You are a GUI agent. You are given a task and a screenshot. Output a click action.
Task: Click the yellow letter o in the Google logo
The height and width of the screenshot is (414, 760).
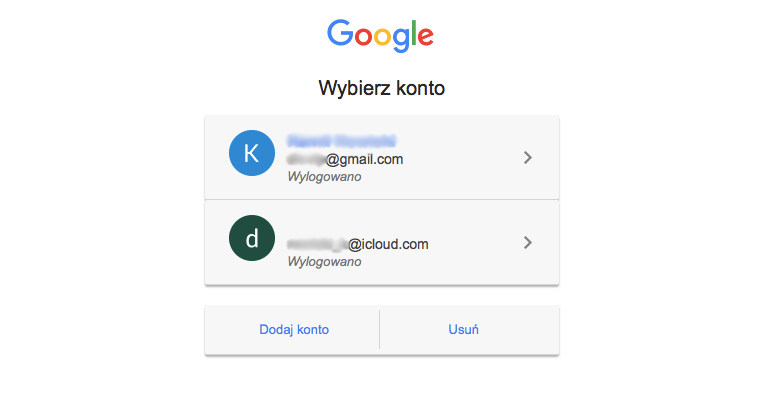click(x=382, y=37)
